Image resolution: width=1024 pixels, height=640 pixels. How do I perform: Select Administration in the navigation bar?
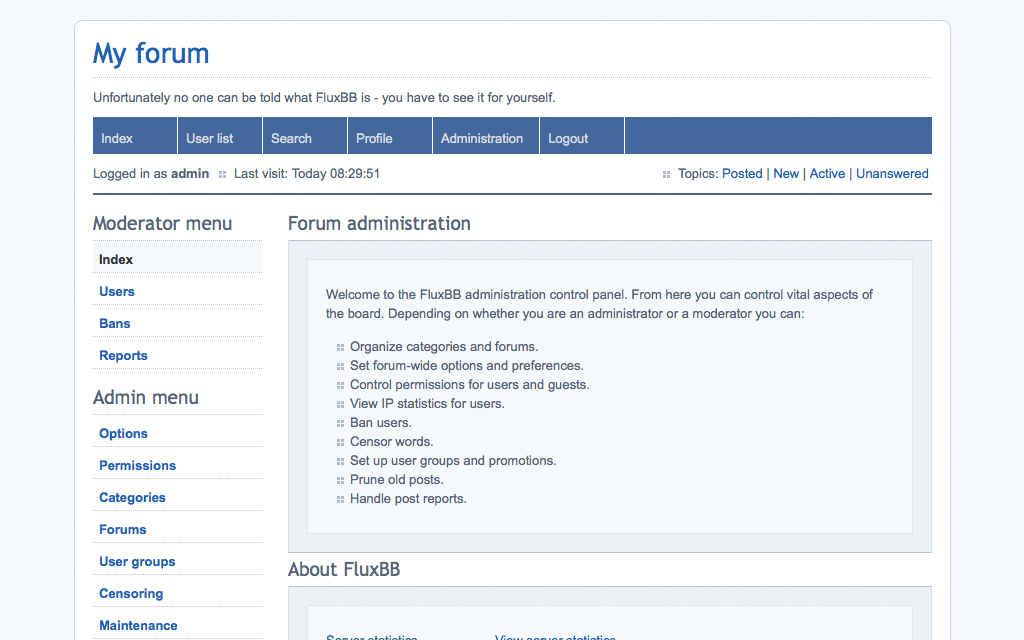[x=482, y=138]
